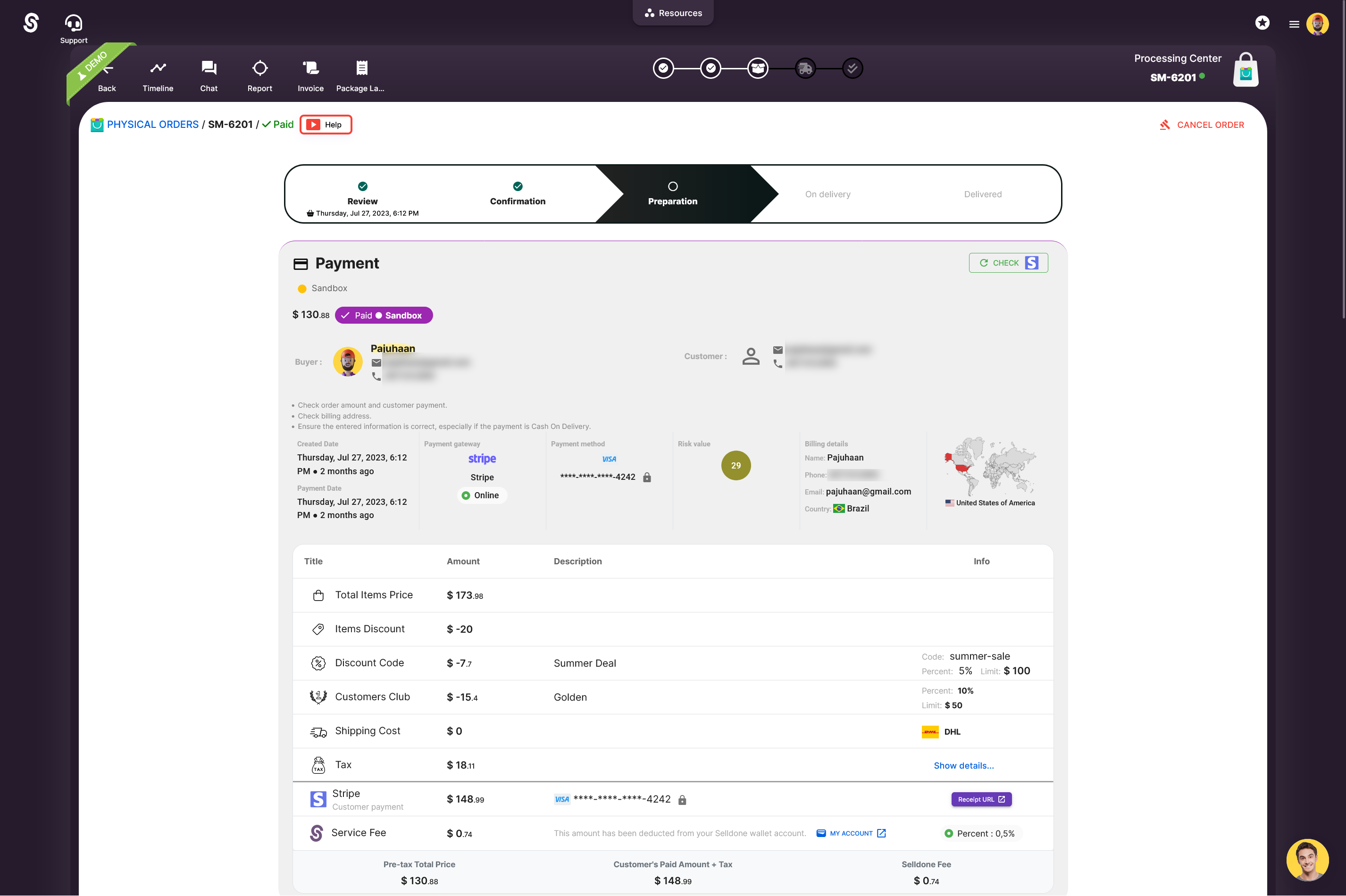The width and height of the screenshot is (1346, 896).
Task: Expand Show details for Tax
Action: tap(963, 765)
